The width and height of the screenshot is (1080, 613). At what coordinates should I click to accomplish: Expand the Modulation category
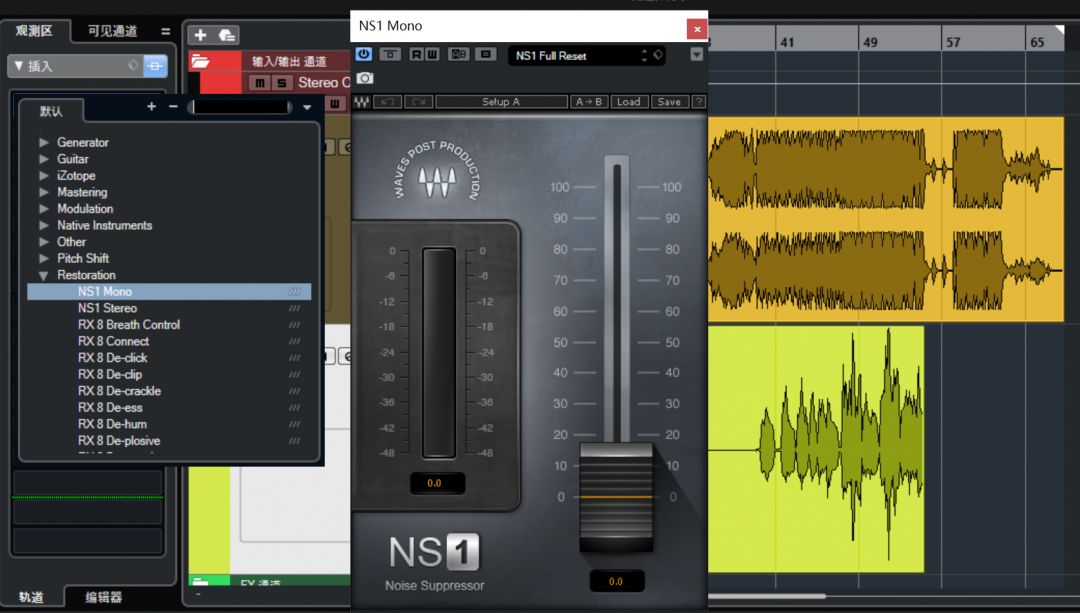43,209
